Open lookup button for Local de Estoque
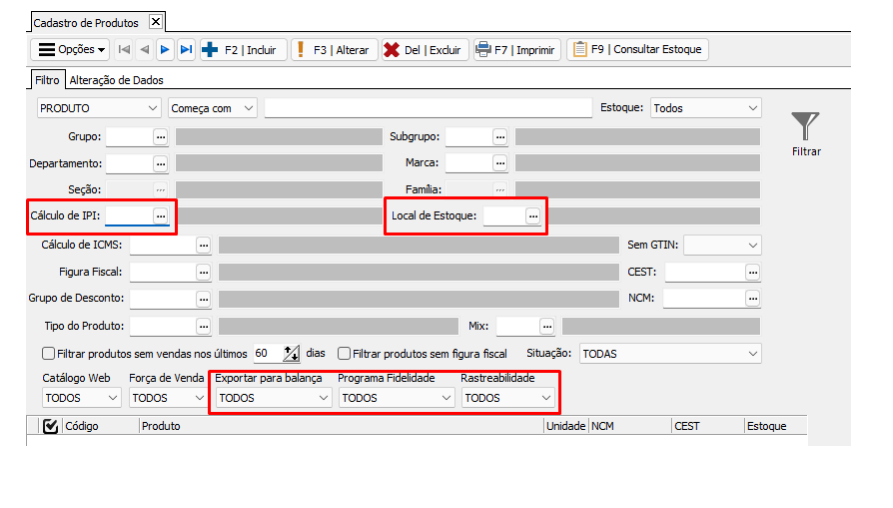The image size is (893, 508). click(533, 215)
